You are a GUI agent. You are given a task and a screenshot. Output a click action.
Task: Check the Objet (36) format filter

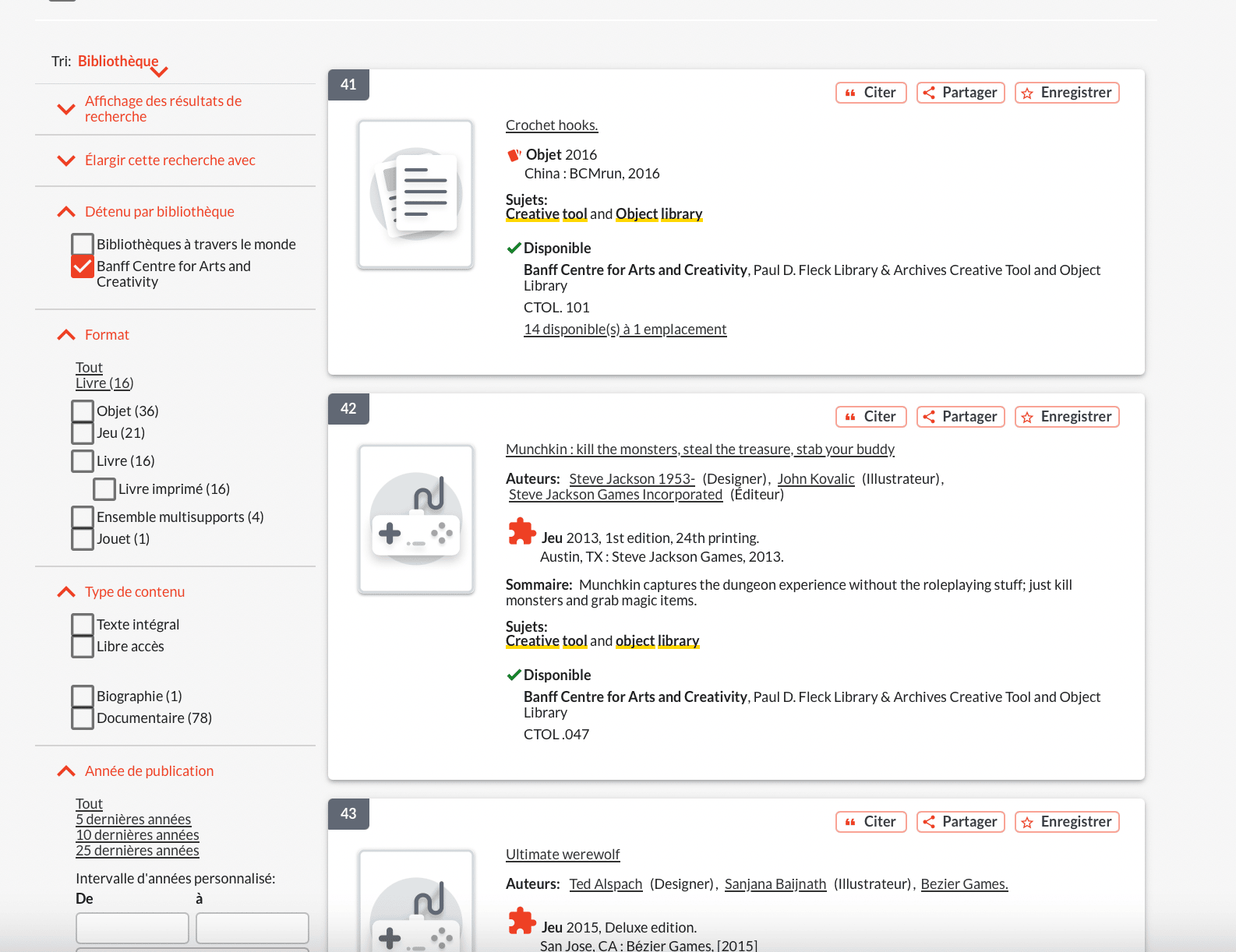[x=83, y=411]
